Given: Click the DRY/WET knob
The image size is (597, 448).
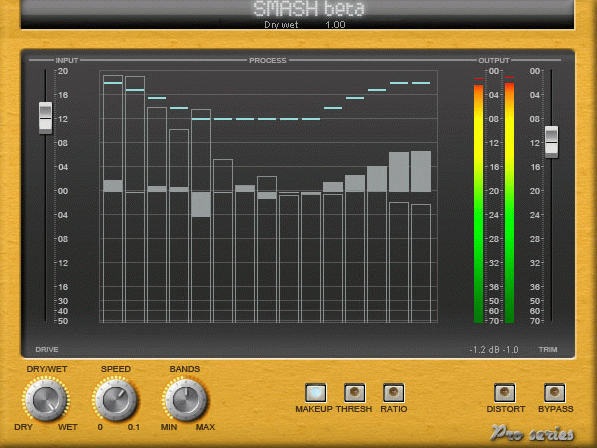Looking at the screenshot, I should tap(46, 400).
